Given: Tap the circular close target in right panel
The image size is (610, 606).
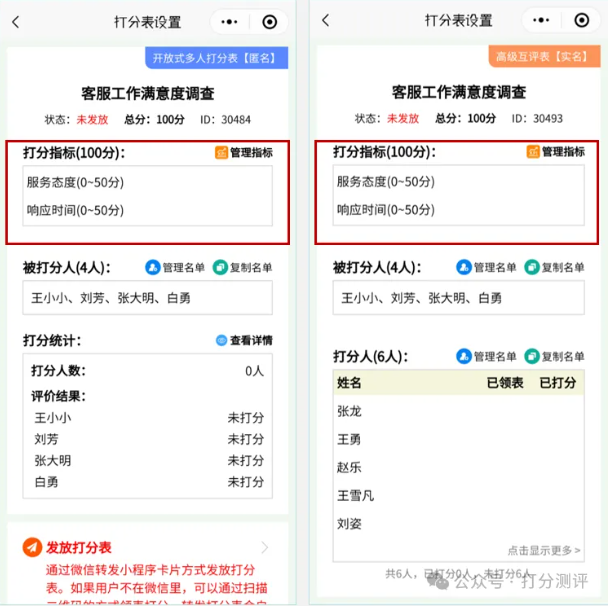Looking at the screenshot, I should pyautogui.click(x=582, y=20).
